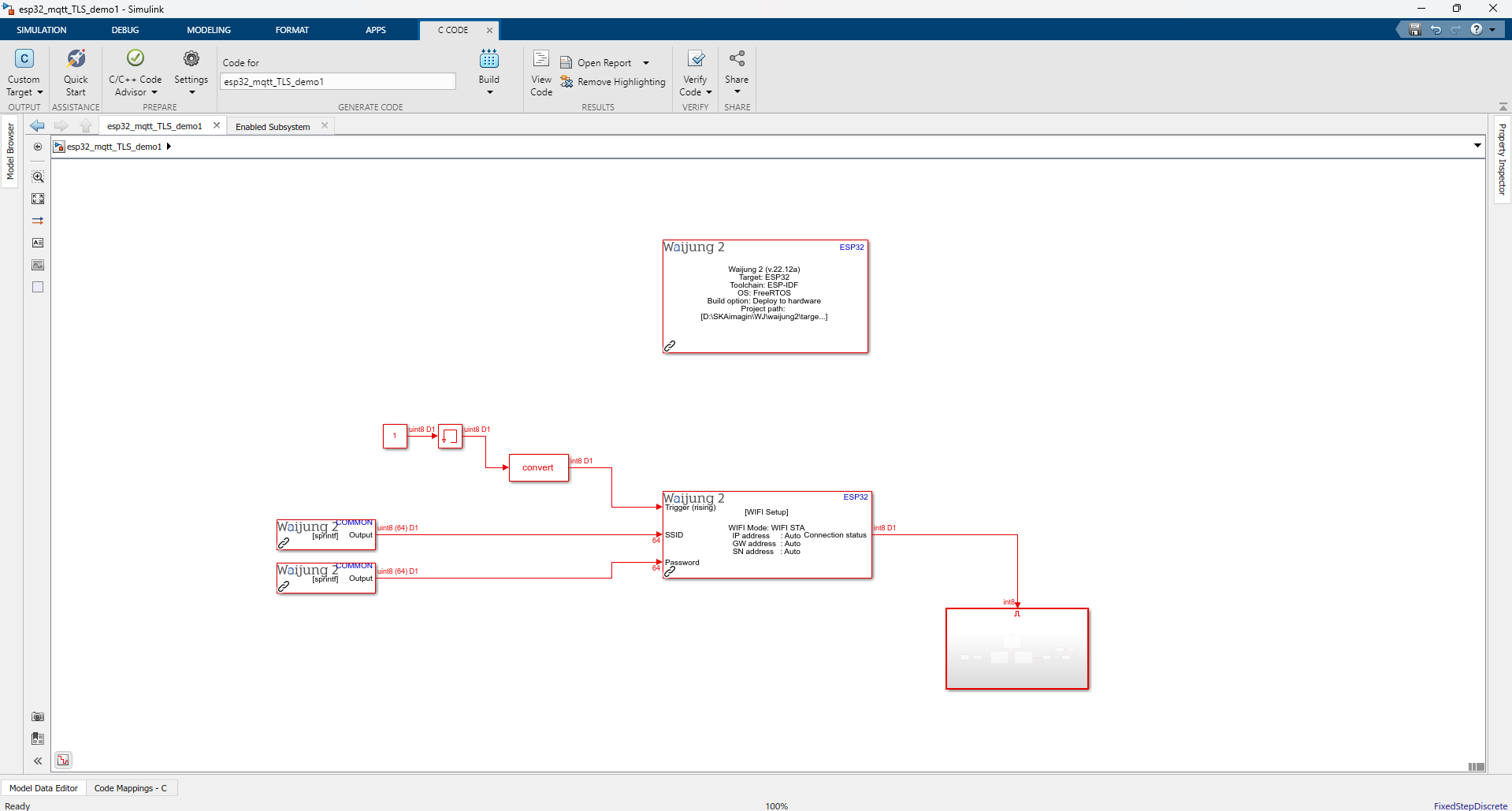Switch to the FORMAT tab
Viewport: 1512px width, 811px height.
point(292,30)
